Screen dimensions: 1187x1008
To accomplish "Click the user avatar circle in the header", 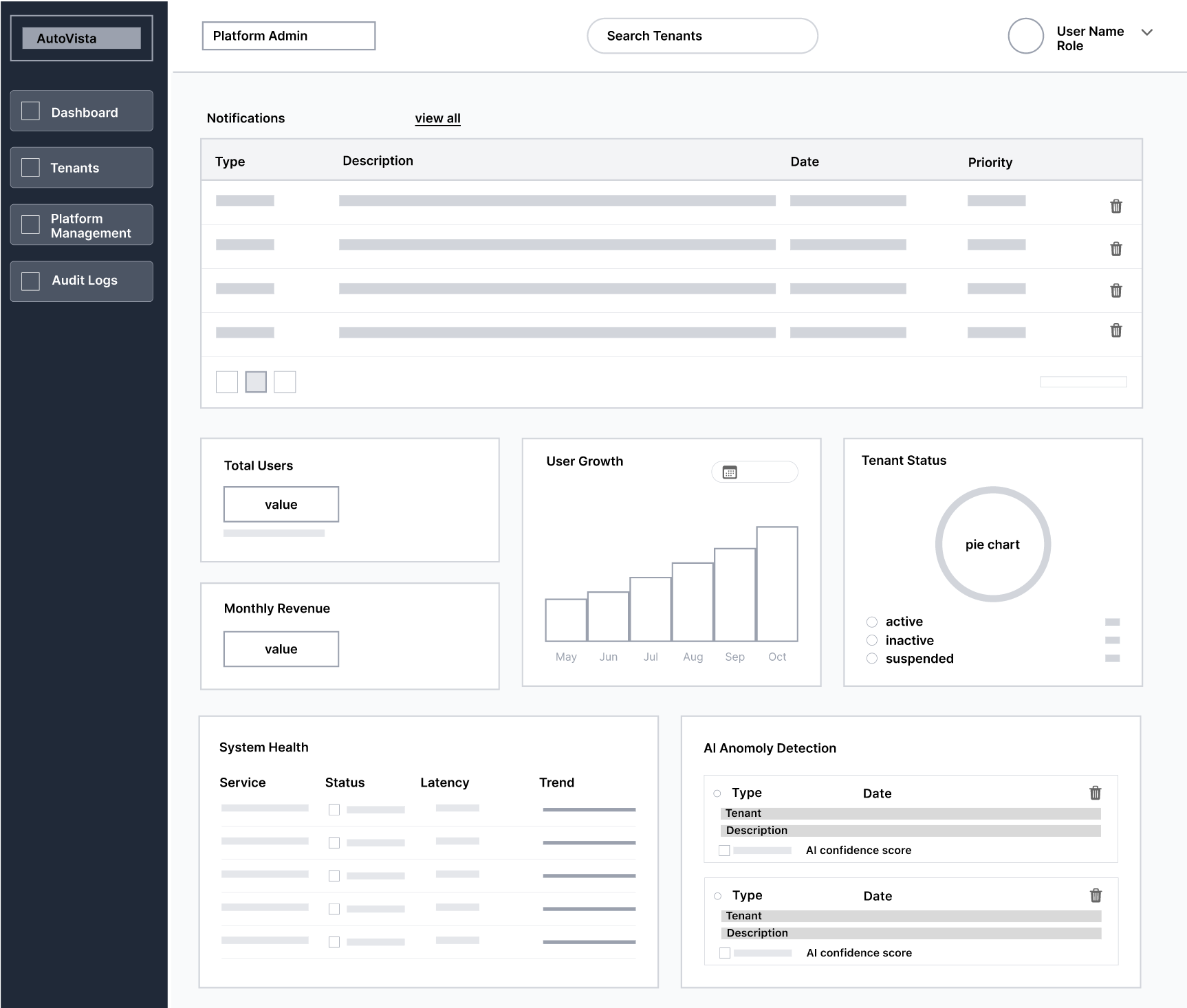I will (1026, 36).
